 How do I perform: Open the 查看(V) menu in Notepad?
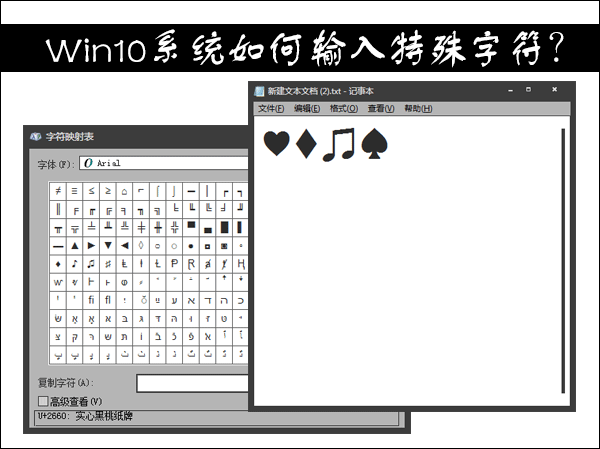(x=381, y=109)
